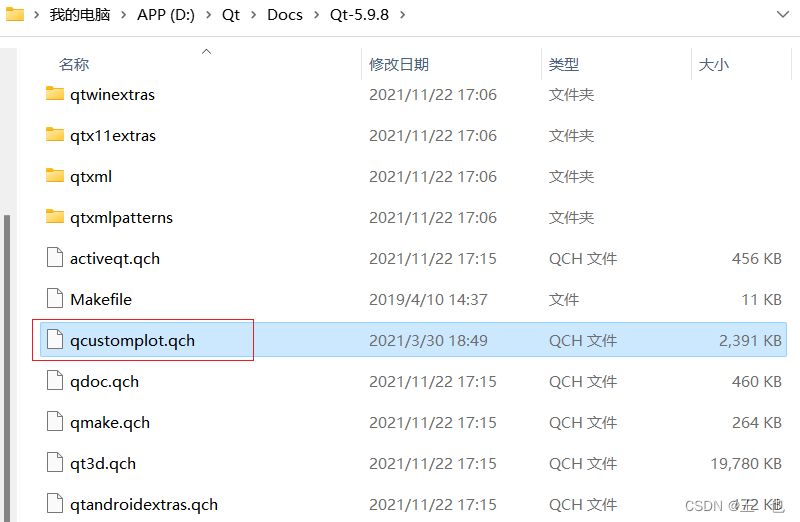Click QCH 文件 type of qcustomplot.qch
Image resolution: width=800 pixels, height=522 pixels.
[583, 340]
